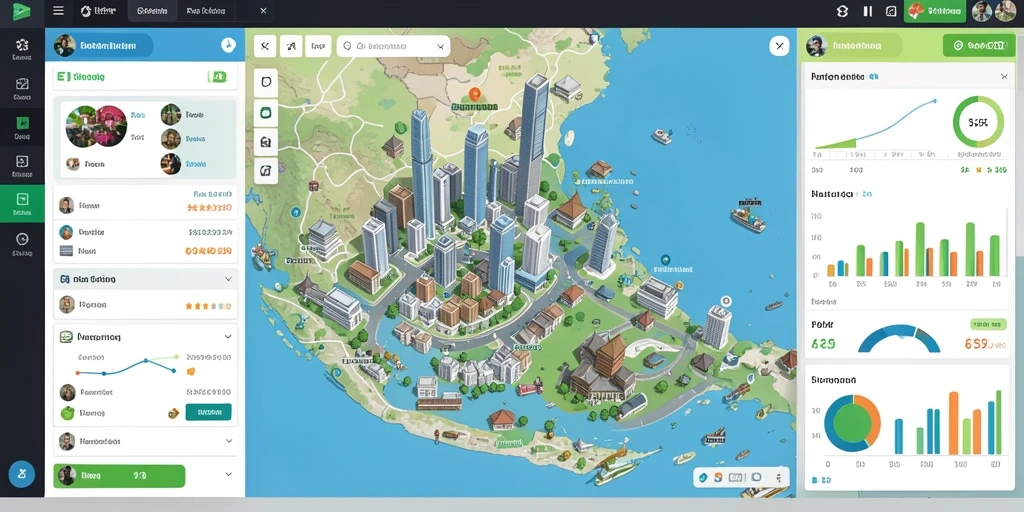Close the first right panel card with X

(x=1004, y=77)
